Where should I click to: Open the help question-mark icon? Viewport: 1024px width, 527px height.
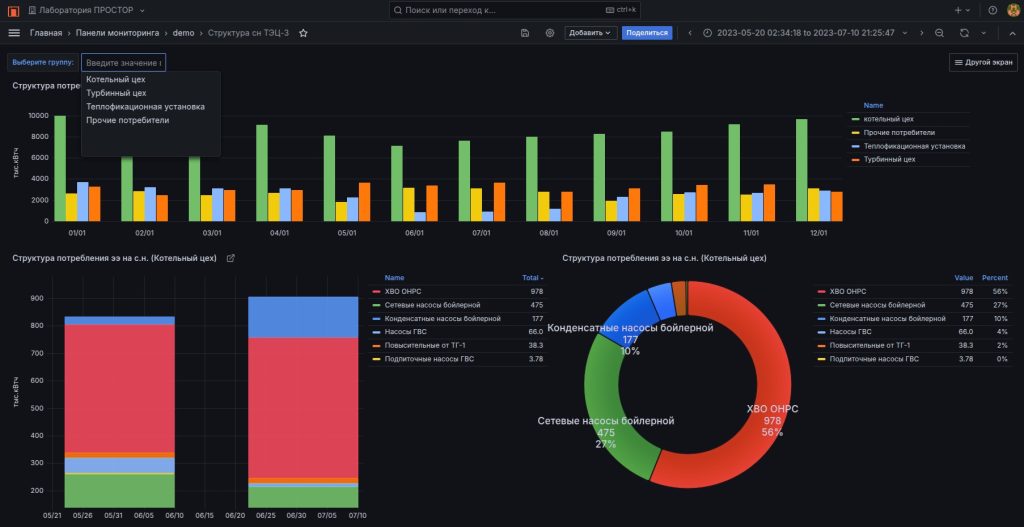(993, 10)
